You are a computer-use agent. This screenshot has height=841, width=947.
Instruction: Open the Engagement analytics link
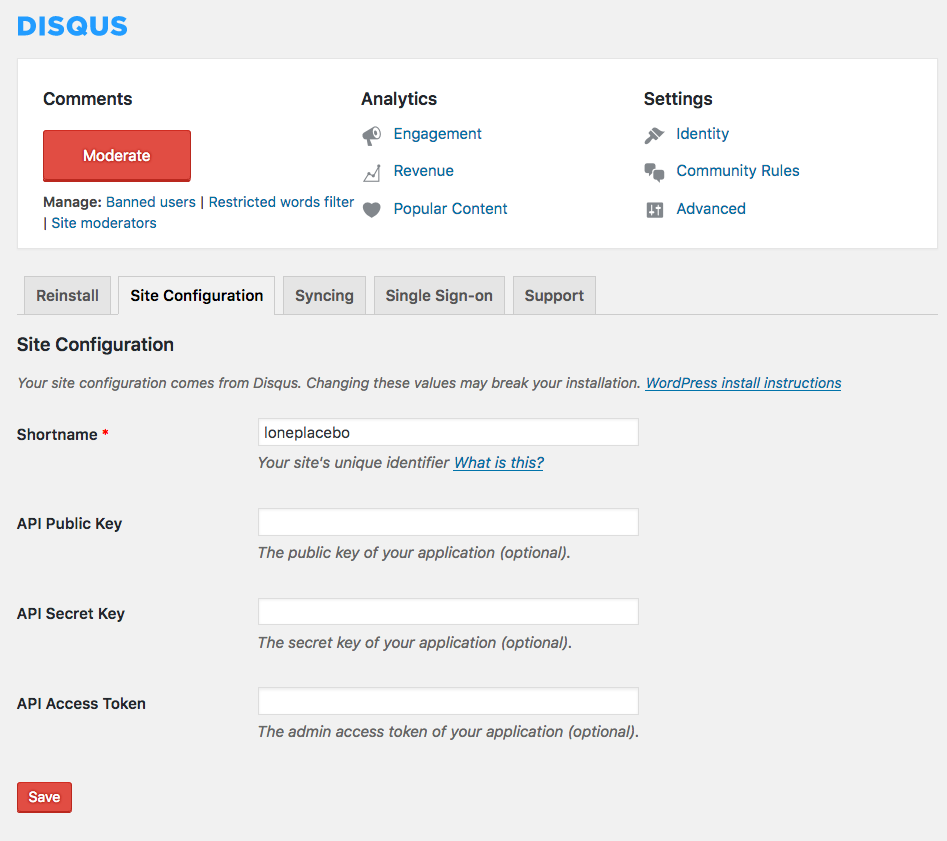[437, 134]
